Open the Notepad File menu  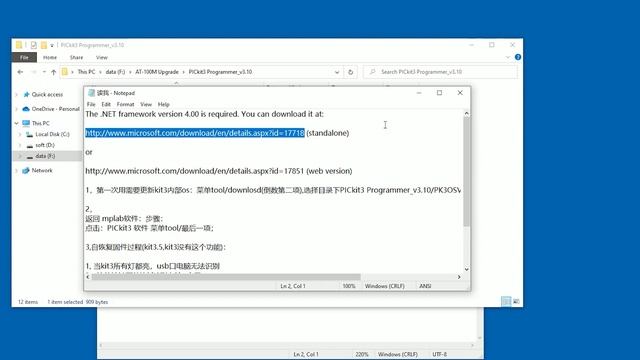coord(91,104)
